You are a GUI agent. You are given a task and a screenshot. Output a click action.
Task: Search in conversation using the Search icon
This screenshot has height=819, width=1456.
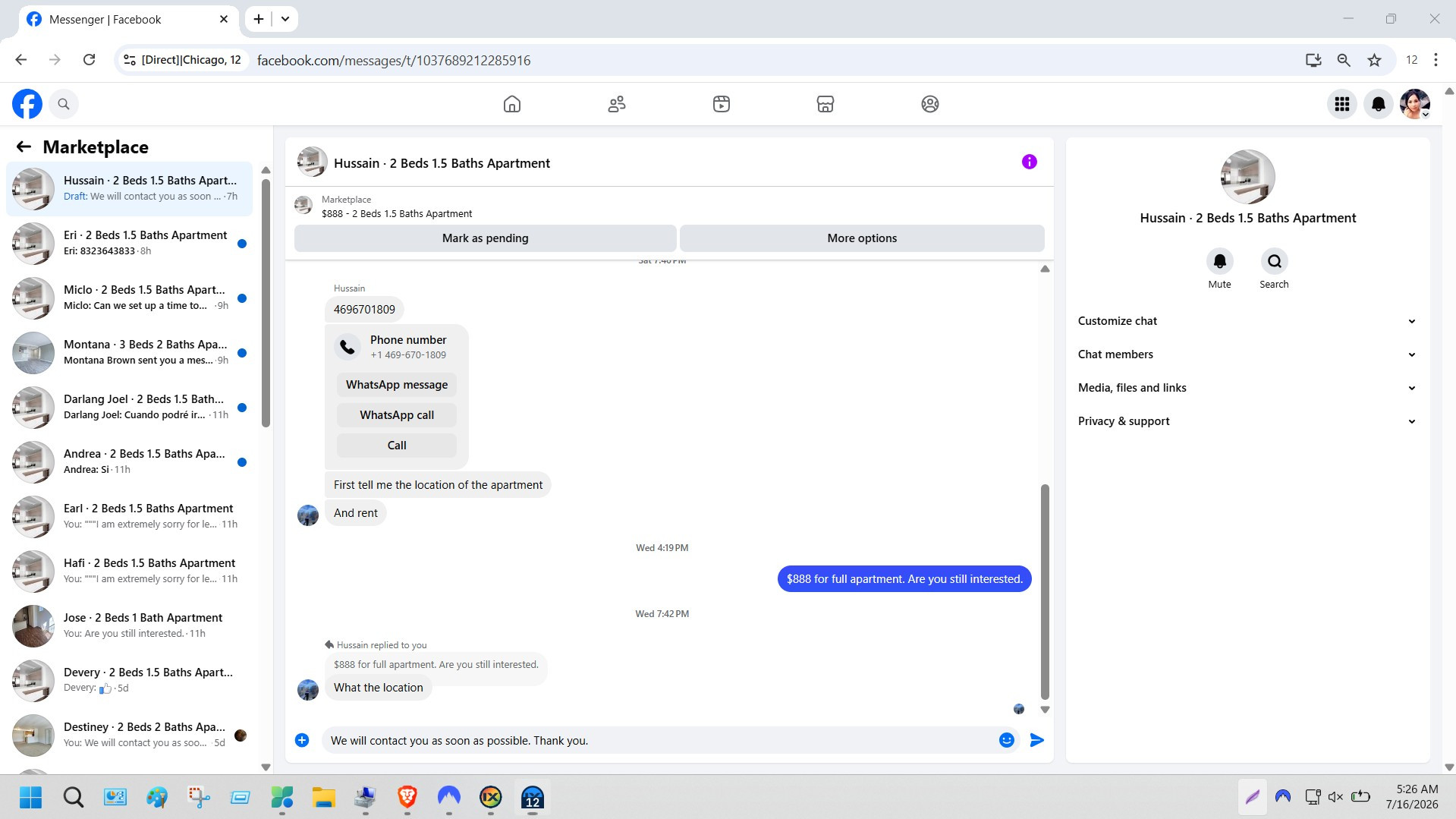click(1274, 261)
